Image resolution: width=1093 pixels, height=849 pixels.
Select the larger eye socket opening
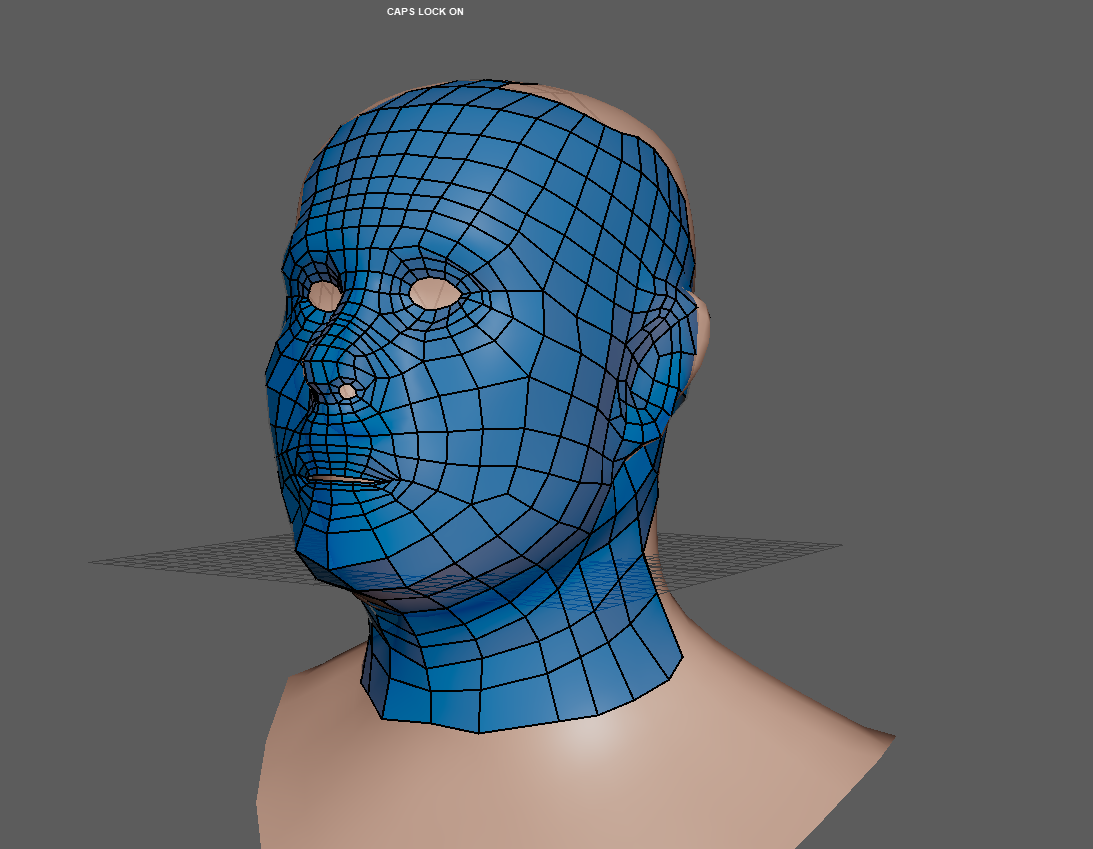(x=434, y=293)
